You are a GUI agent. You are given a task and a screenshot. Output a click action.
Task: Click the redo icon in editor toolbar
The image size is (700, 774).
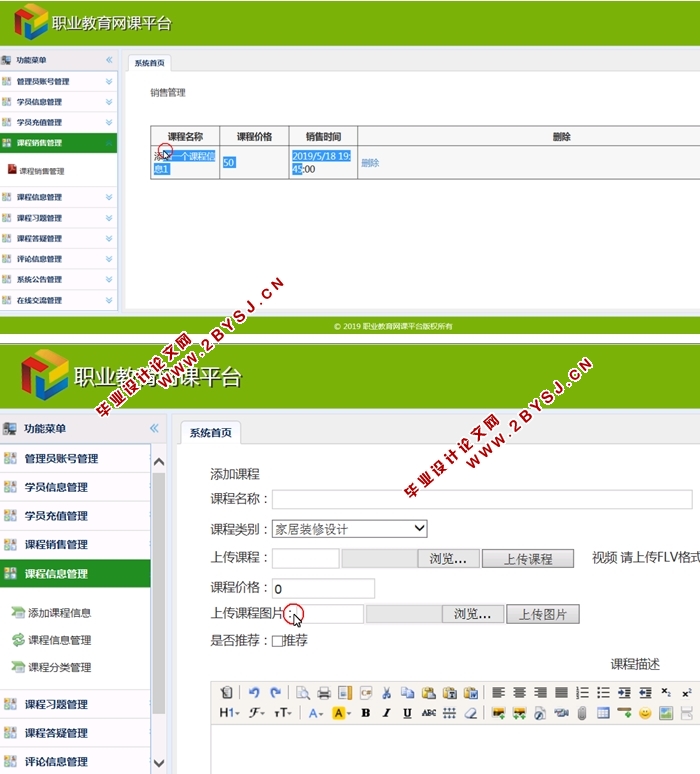point(275,693)
